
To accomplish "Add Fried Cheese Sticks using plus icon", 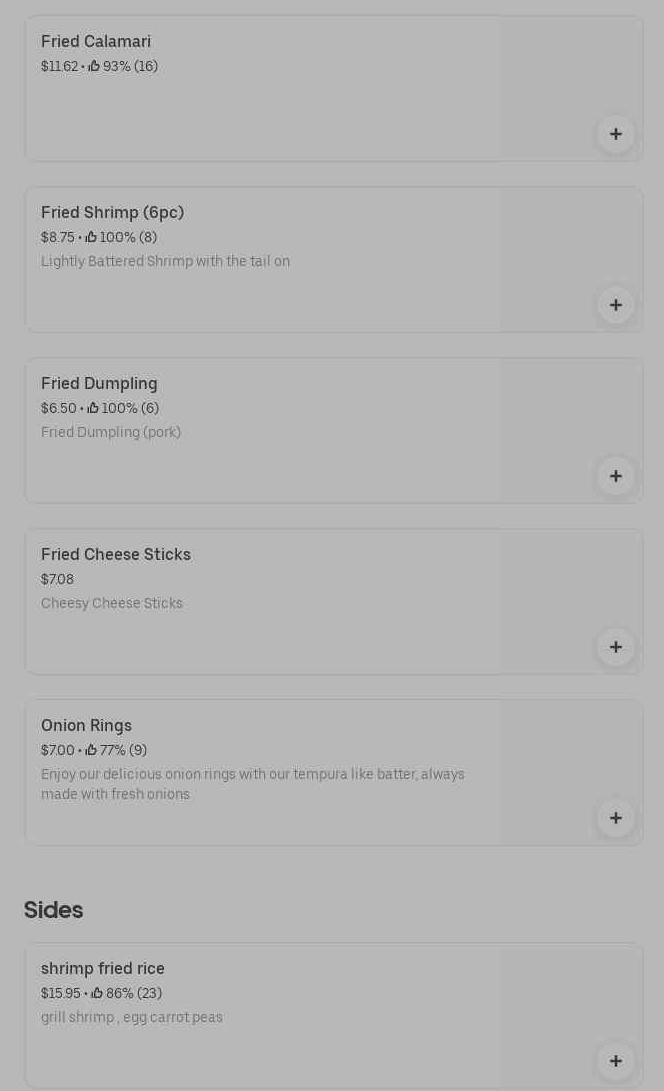I will pos(616,647).
